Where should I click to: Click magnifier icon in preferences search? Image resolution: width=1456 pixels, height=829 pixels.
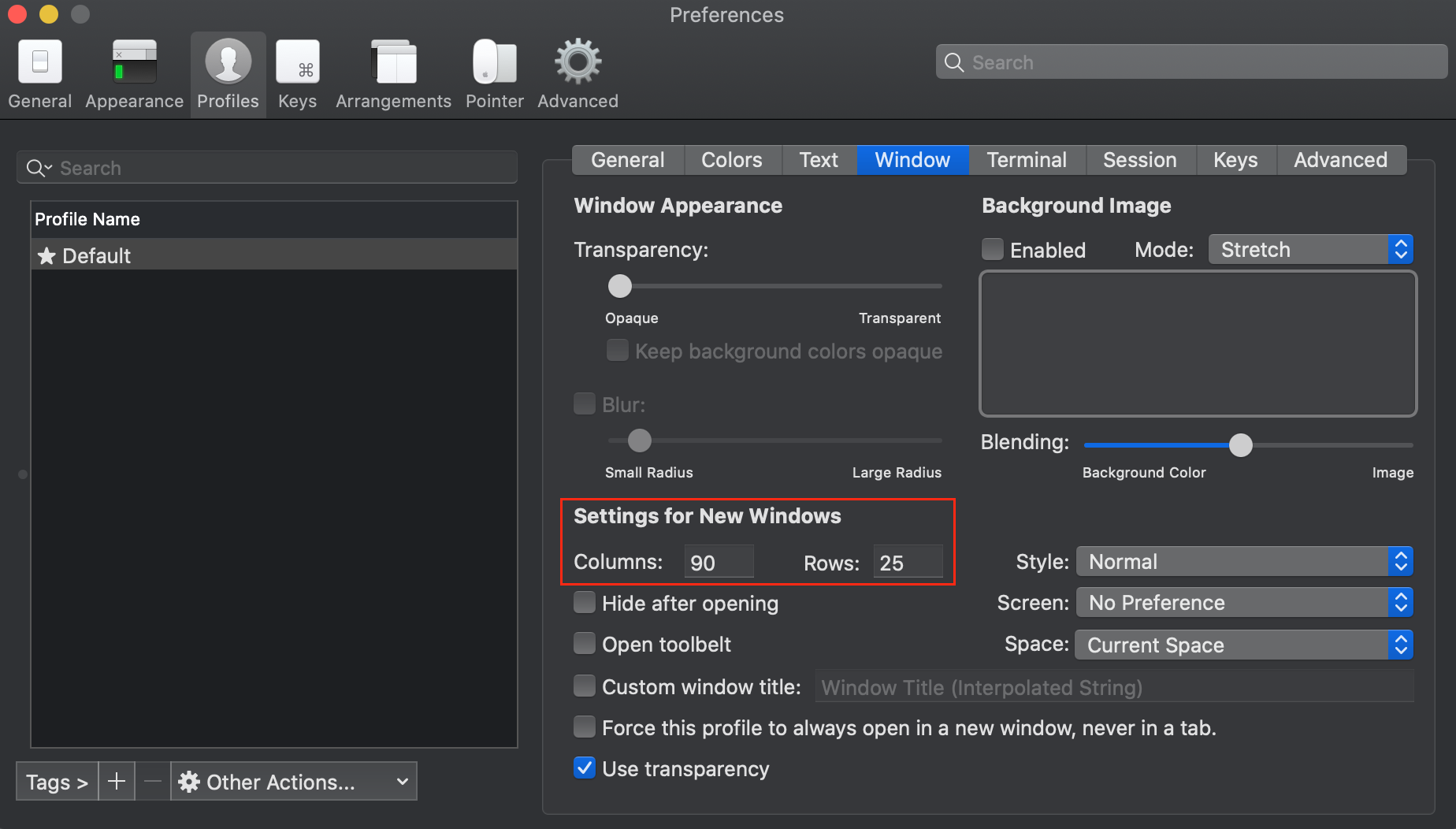(954, 62)
